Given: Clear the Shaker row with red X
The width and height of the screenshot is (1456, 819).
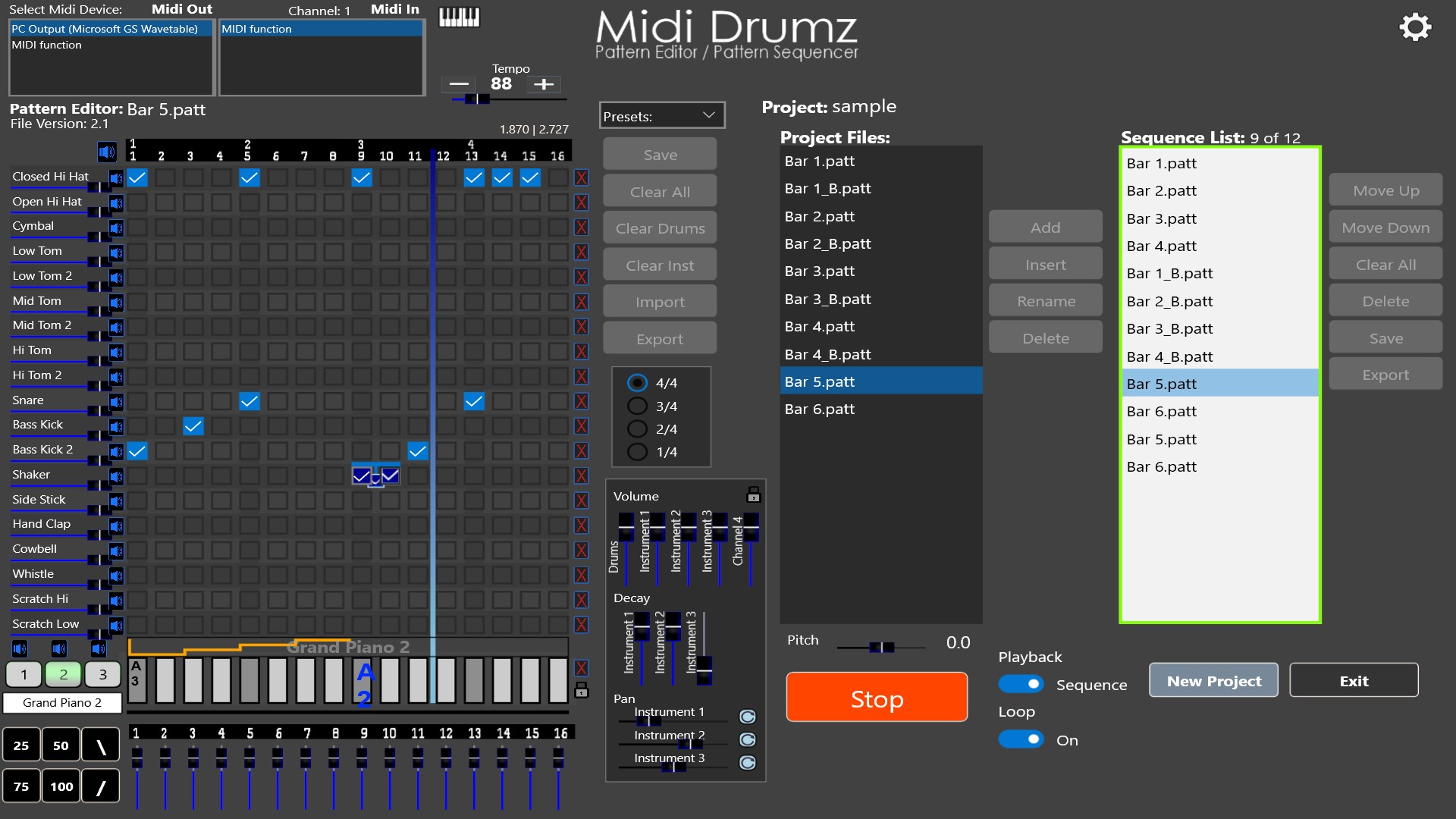Looking at the screenshot, I should click(582, 476).
